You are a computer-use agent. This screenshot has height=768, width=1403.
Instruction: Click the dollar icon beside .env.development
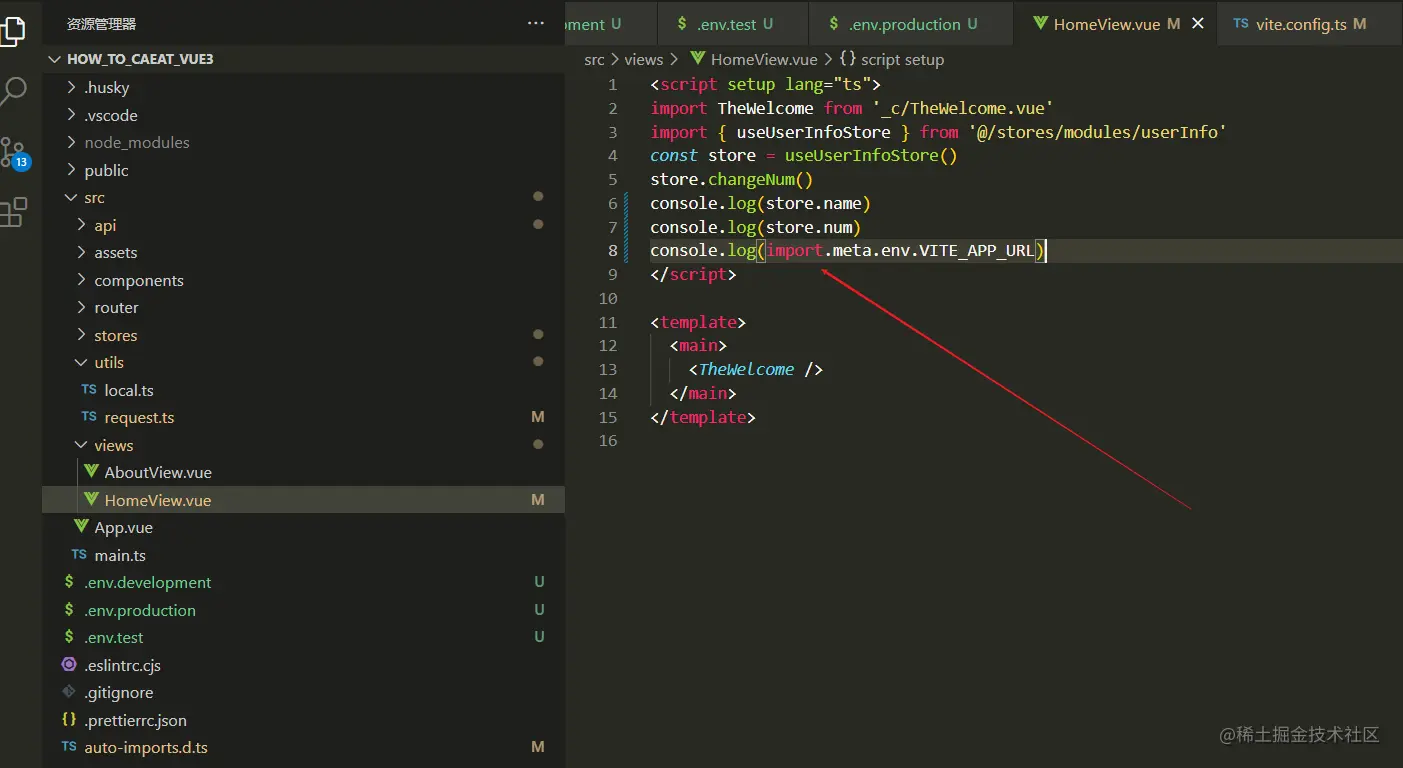68,582
